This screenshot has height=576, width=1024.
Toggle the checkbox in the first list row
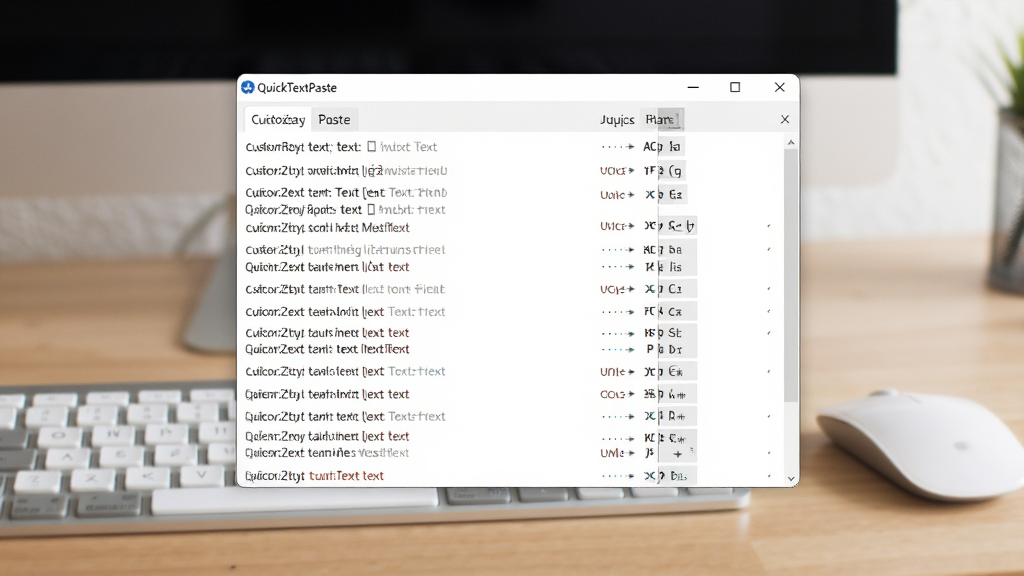click(x=372, y=146)
